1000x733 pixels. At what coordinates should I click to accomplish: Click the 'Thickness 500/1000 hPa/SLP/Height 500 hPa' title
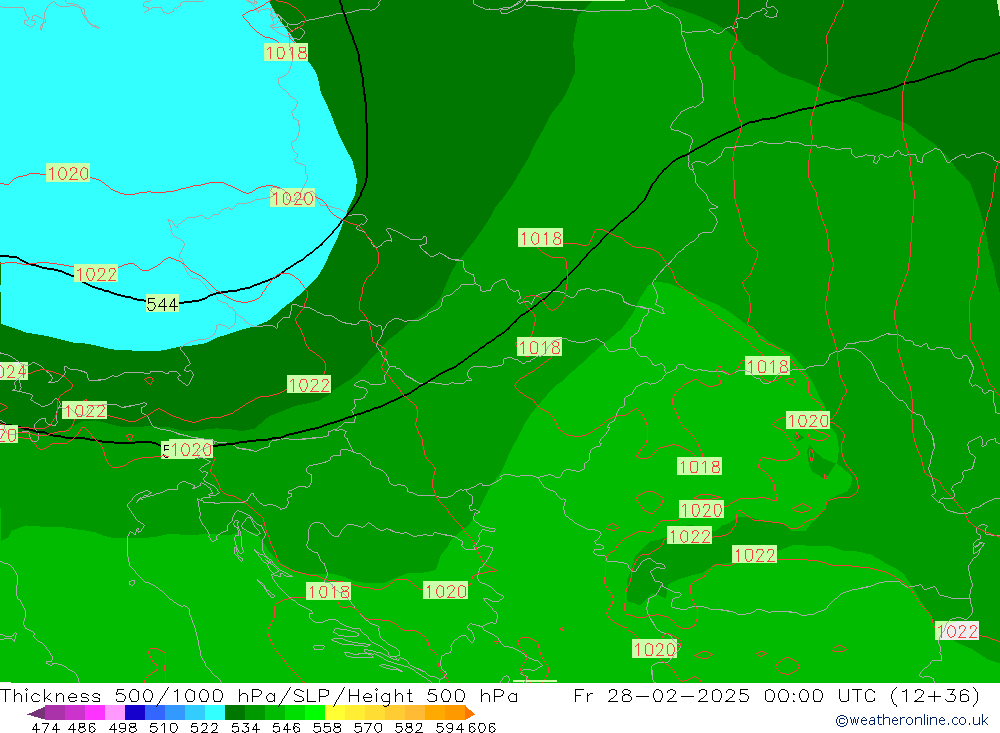pyautogui.click(x=258, y=695)
